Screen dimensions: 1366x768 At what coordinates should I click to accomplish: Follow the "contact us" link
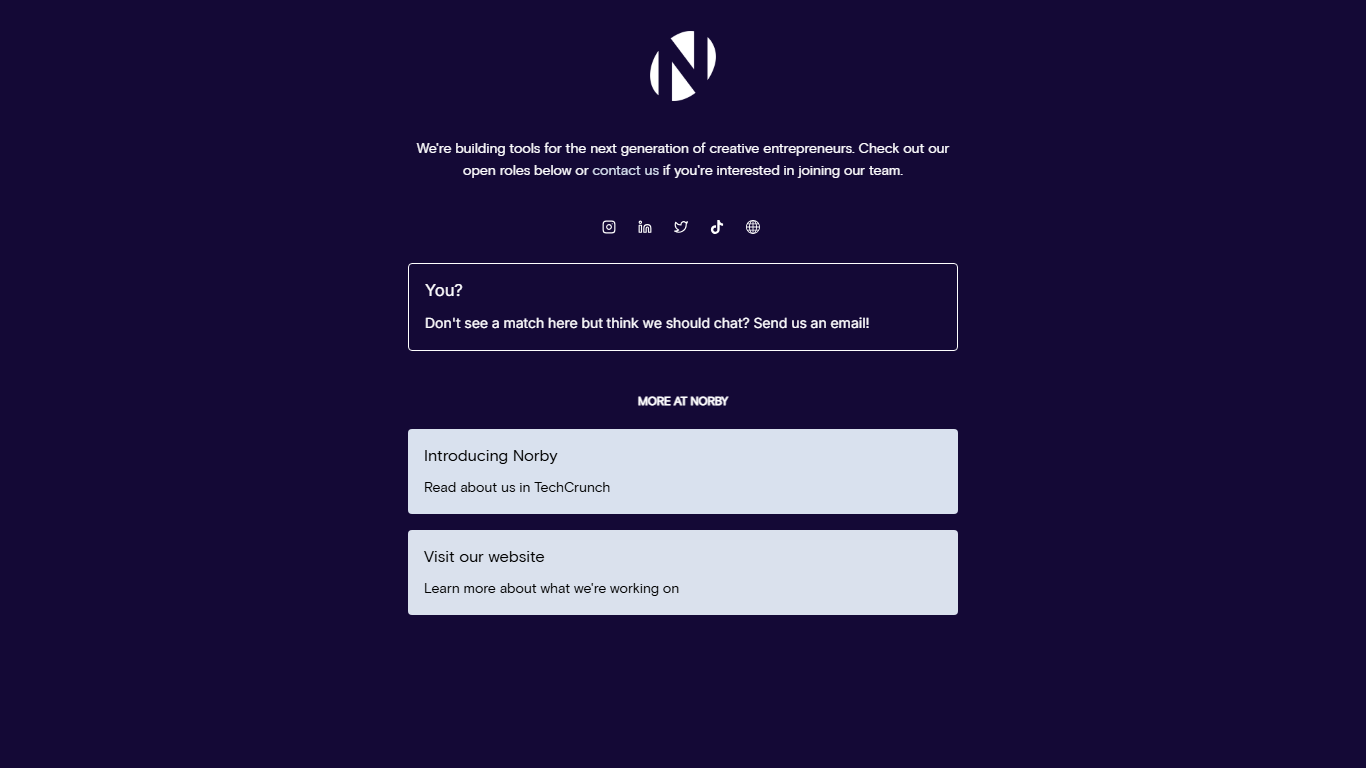tap(625, 171)
